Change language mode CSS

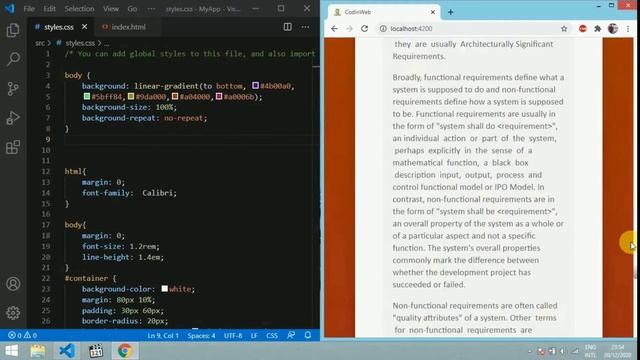click(272, 336)
